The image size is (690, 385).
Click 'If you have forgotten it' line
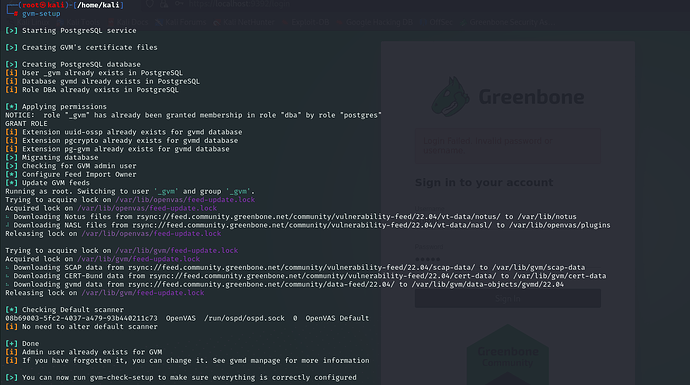tap(187, 361)
